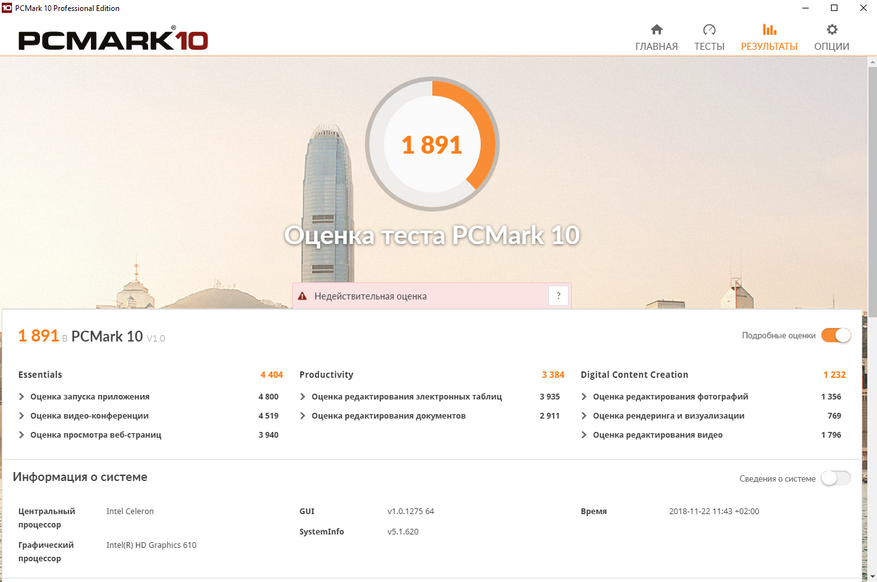Click the circular 1 891 score gauge

tap(431, 145)
